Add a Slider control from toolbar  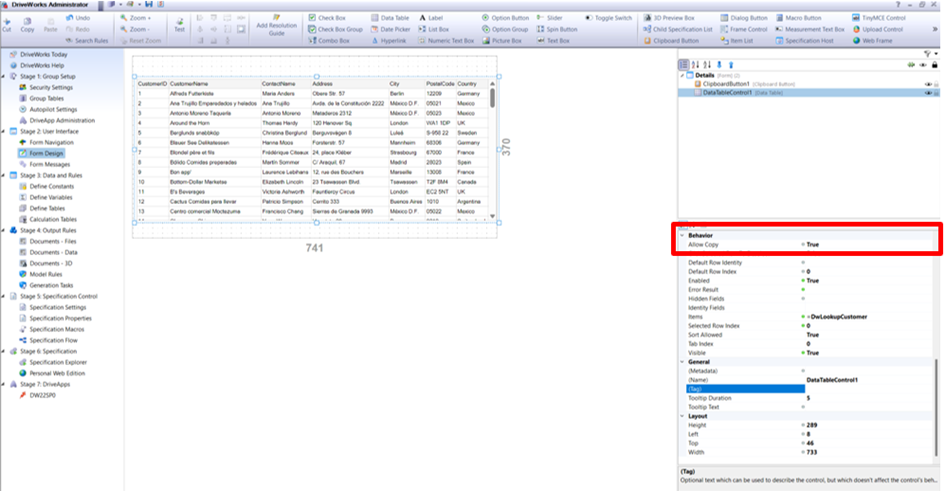click(550, 18)
